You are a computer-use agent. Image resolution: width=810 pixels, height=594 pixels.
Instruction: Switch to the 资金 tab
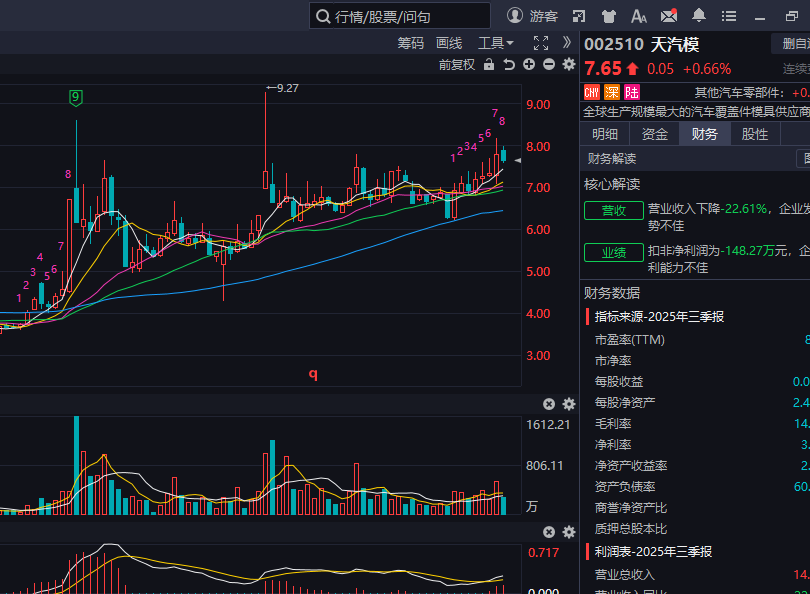tap(655, 134)
